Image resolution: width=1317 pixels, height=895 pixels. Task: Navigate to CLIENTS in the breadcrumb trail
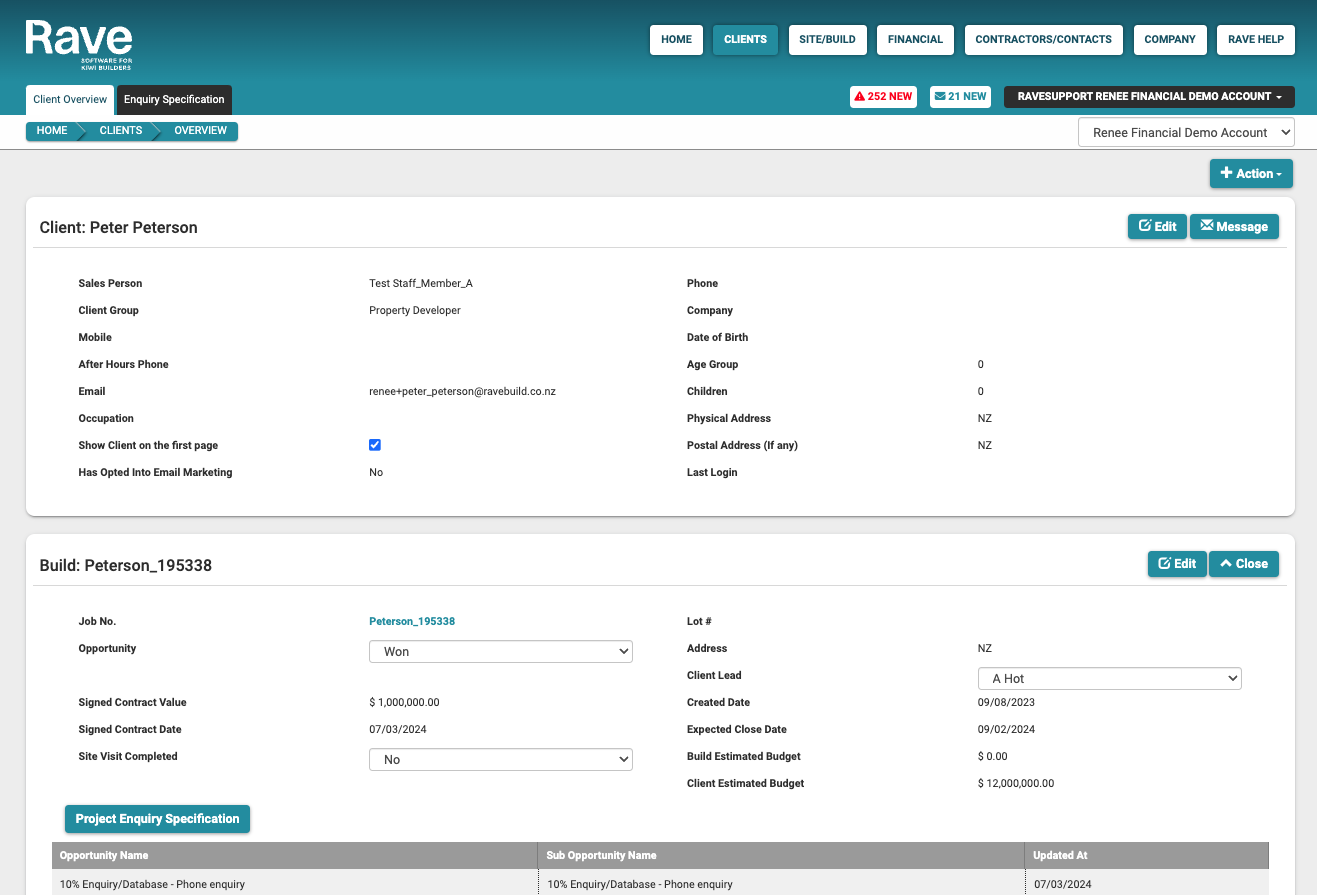[120, 131]
